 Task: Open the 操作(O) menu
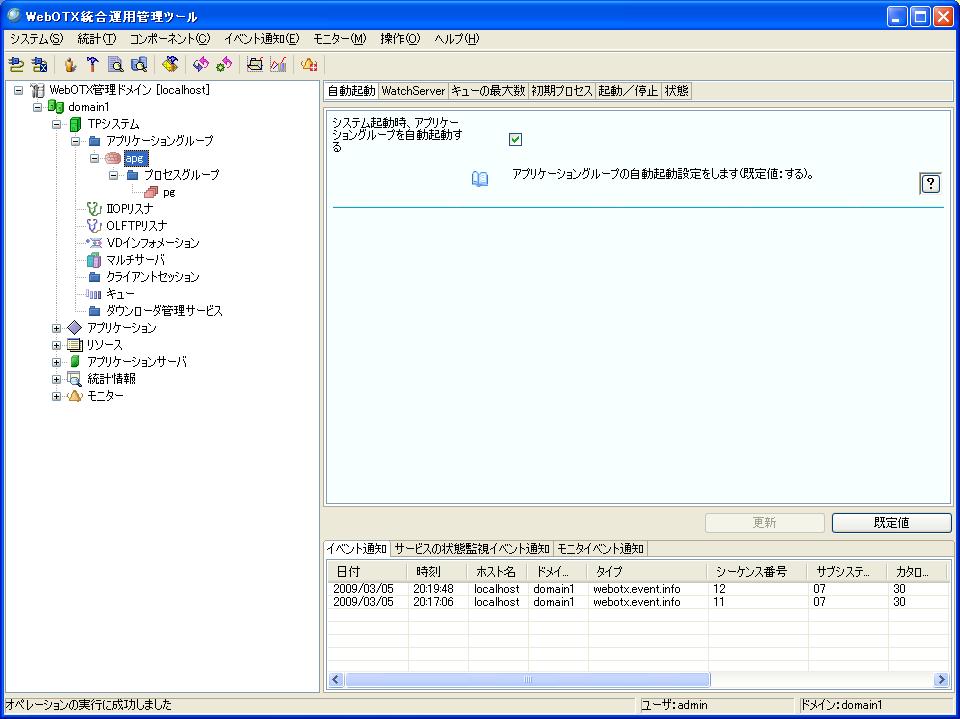point(399,39)
